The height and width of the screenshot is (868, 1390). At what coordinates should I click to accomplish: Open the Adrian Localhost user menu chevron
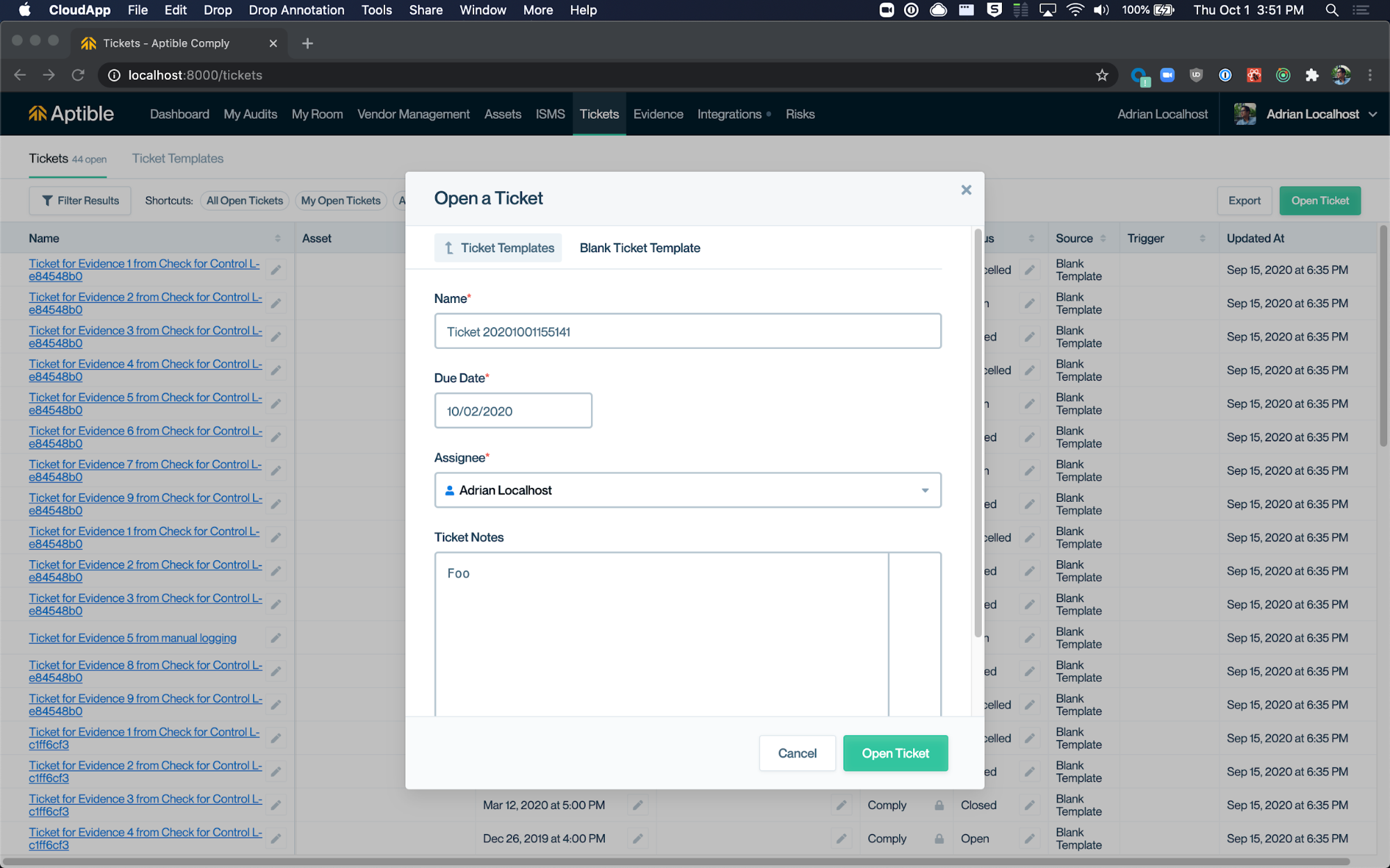[x=1373, y=114]
